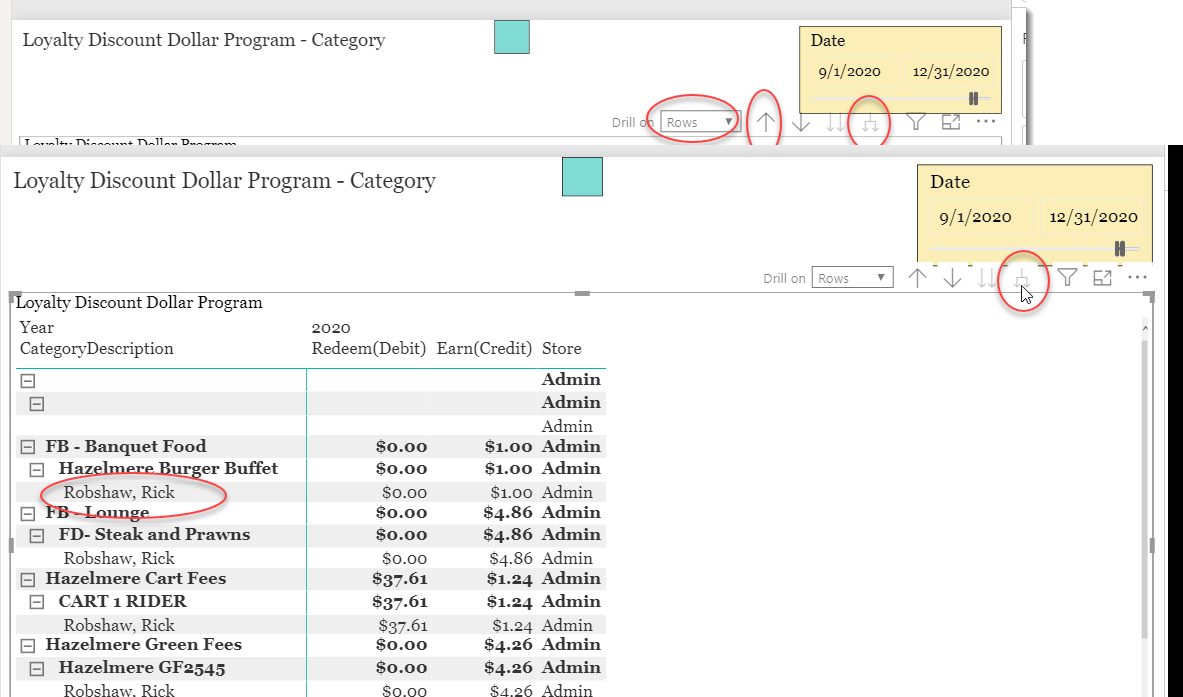The image size is (1183, 697).
Task: Click the Year header label
Action: 36,327
